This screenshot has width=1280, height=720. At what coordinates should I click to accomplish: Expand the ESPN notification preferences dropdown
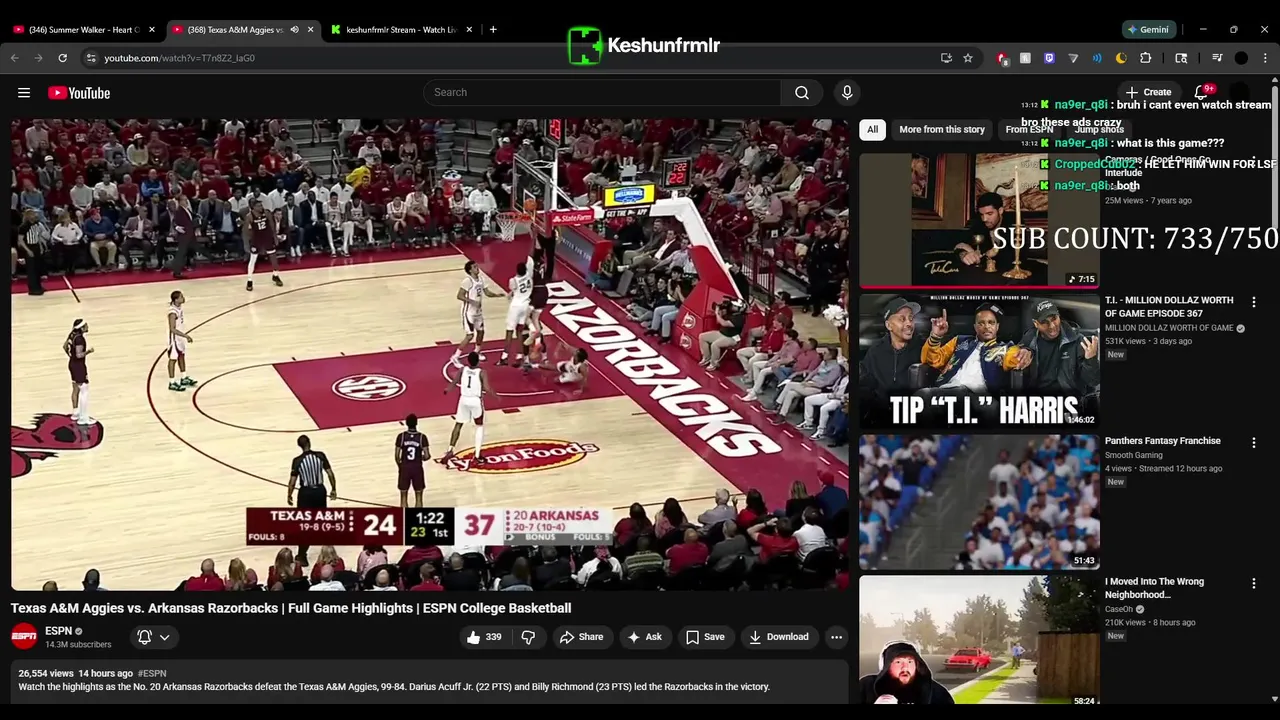[x=154, y=637]
